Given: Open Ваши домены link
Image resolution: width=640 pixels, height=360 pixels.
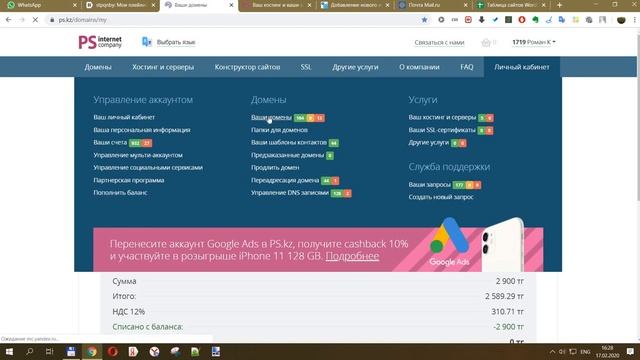Looking at the screenshot, I should click(271, 117).
